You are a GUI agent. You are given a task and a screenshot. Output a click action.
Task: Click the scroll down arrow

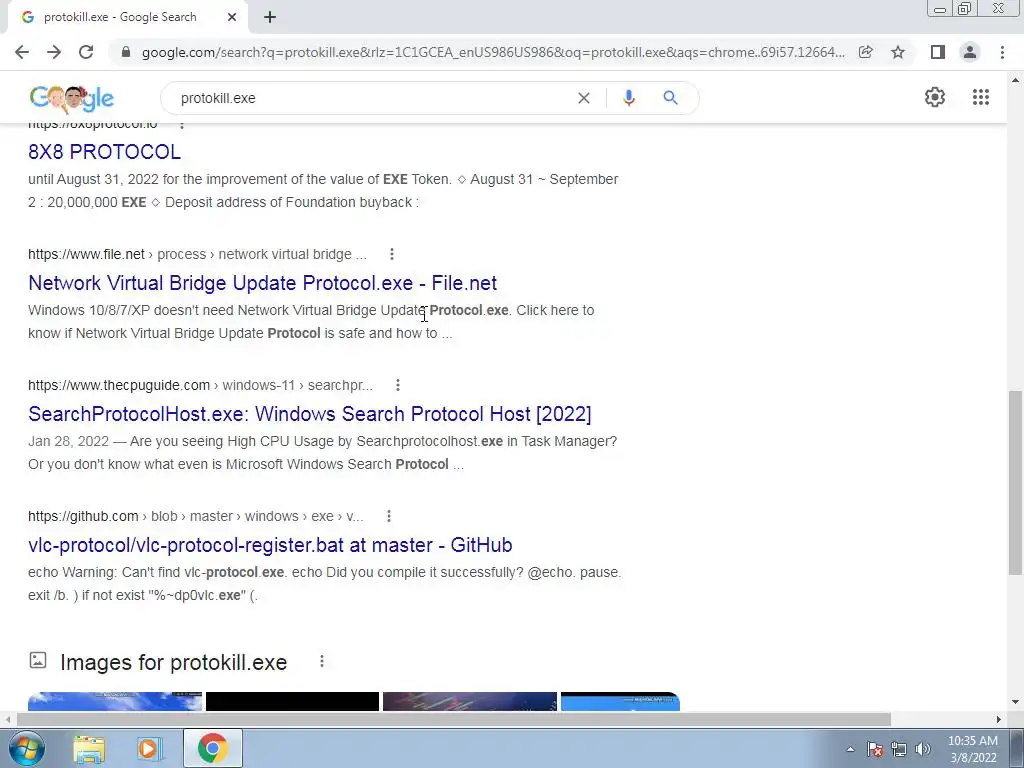1015,703
